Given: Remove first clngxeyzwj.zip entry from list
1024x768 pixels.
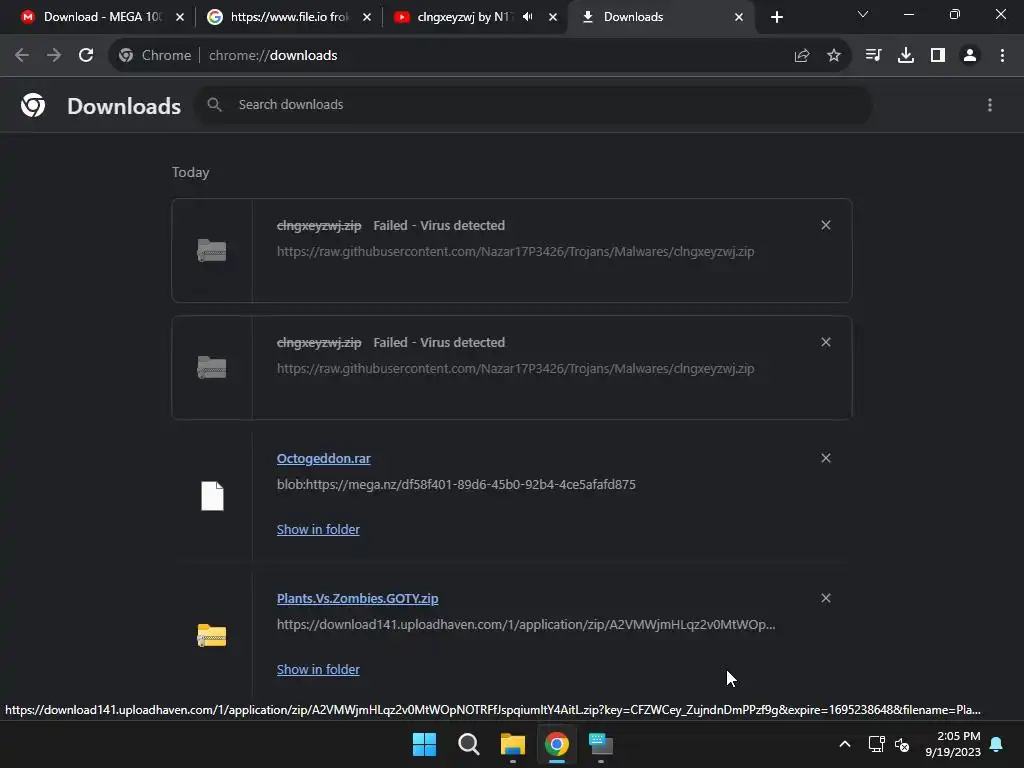Looking at the screenshot, I should pyautogui.click(x=825, y=225).
